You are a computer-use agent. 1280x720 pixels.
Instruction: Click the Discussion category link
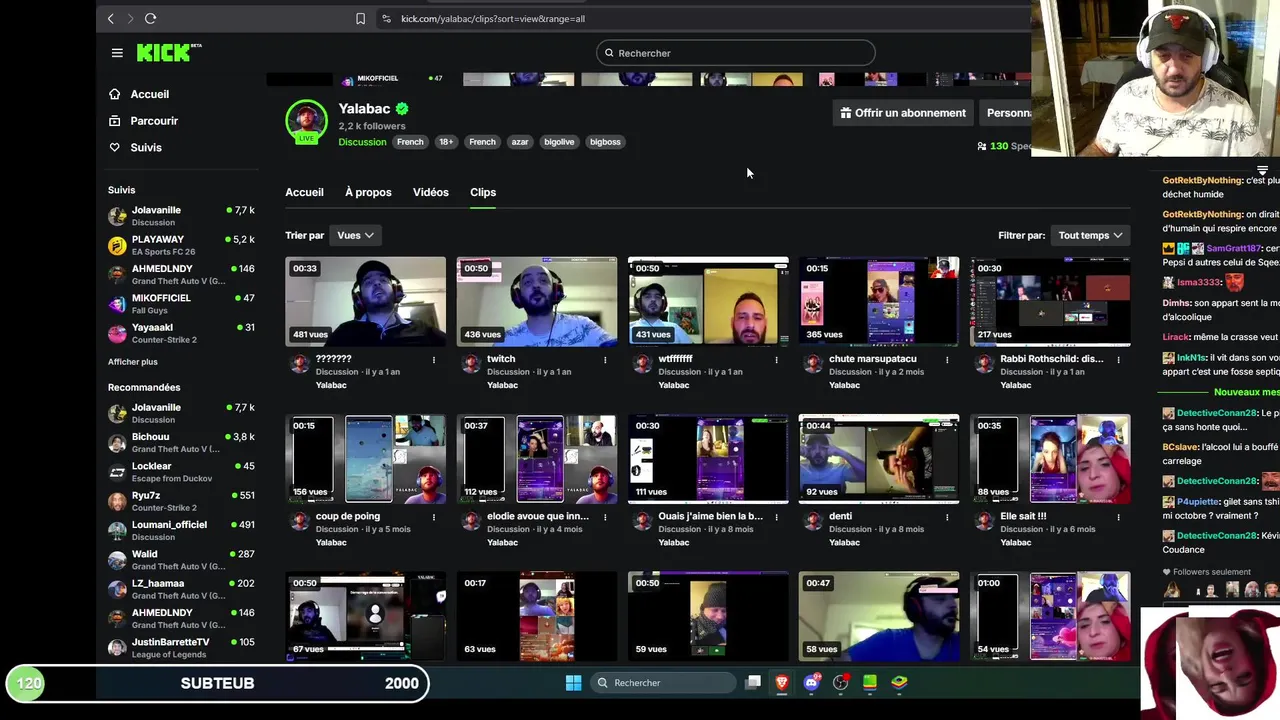[x=362, y=142]
